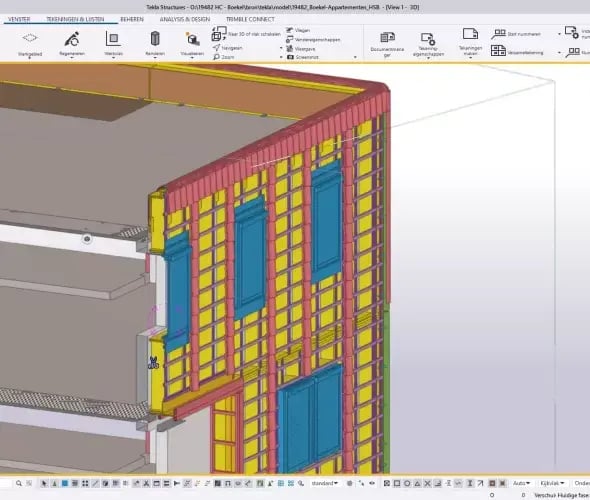Switch to the Beheren ribbon tab
The image size is (590, 500).
[x=132, y=19]
